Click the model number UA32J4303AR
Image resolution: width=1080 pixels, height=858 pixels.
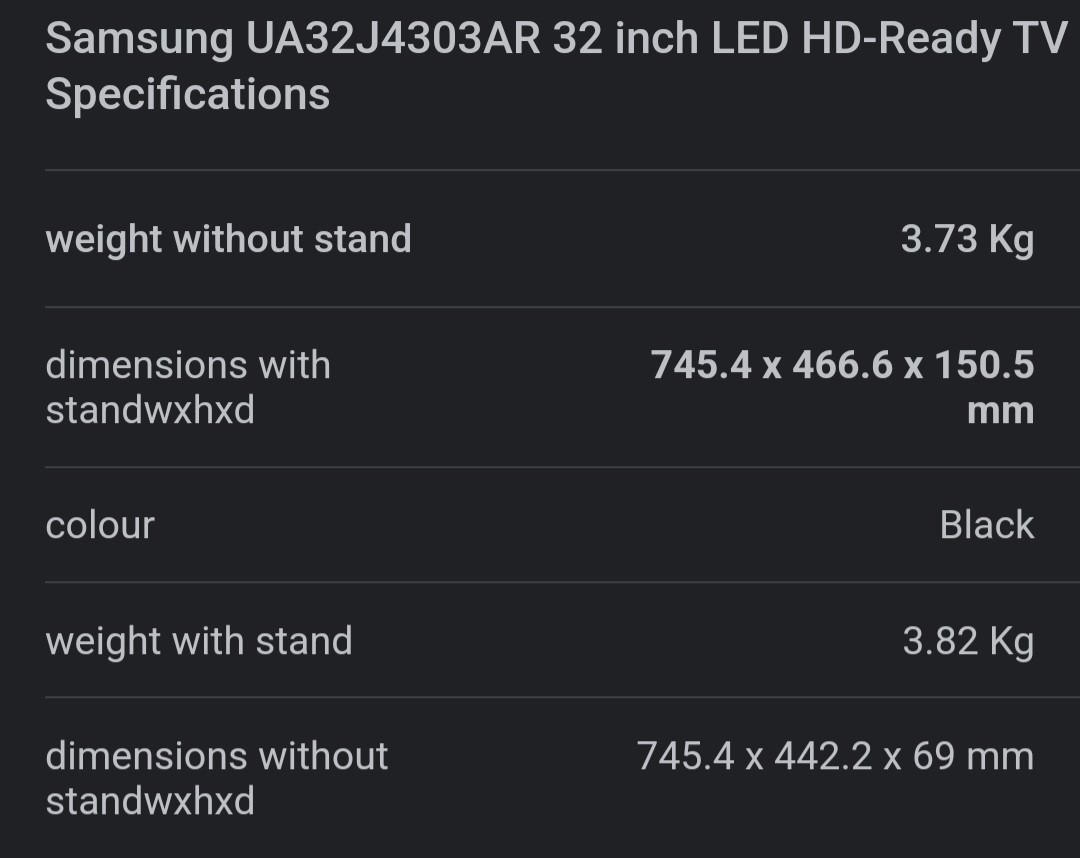point(390,39)
